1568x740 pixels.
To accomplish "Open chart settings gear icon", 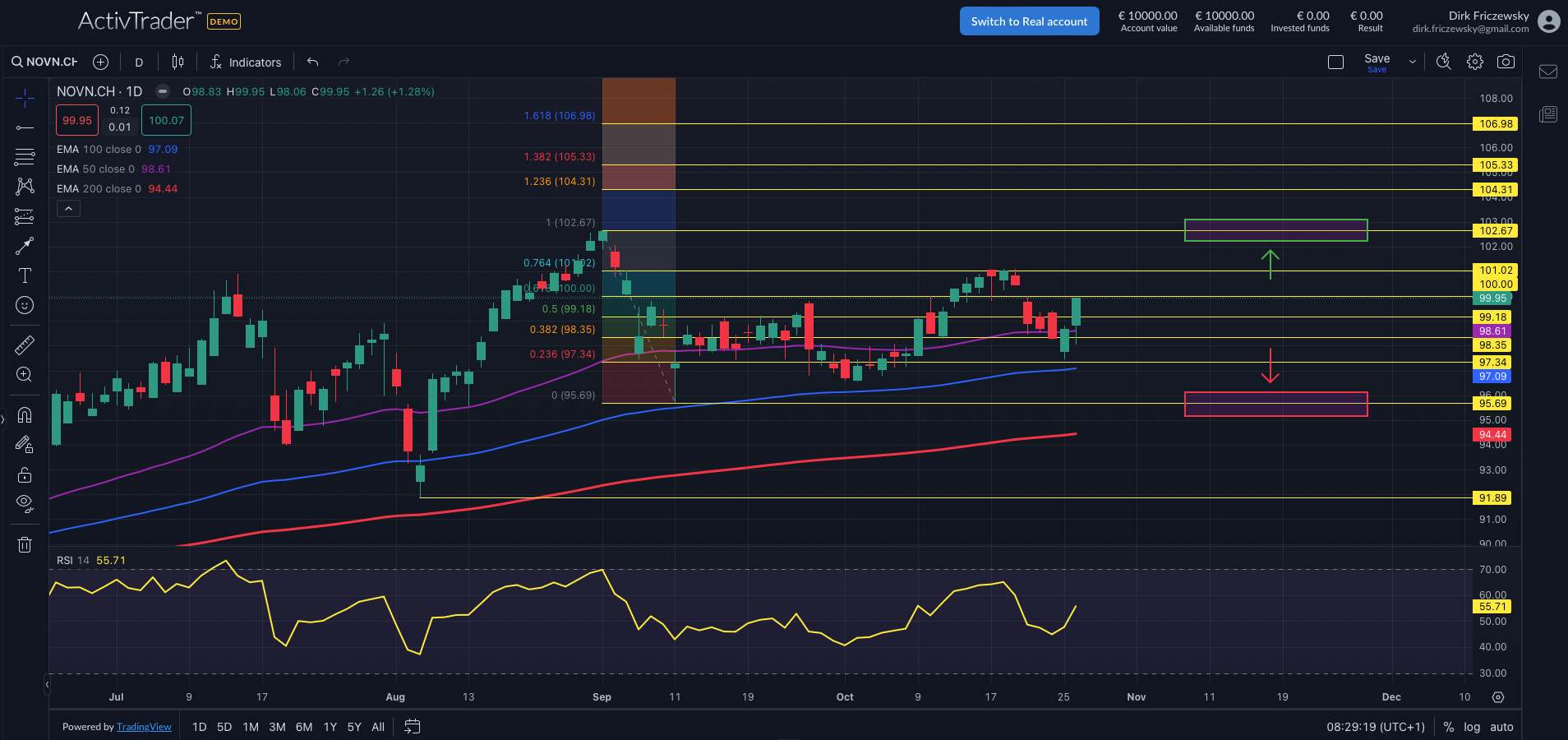I will [1475, 62].
